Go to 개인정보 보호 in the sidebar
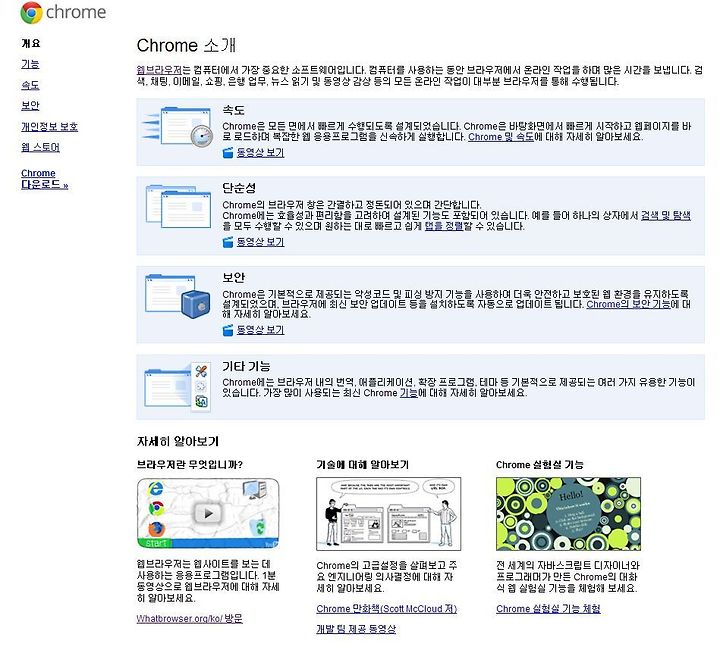720x650 pixels. point(50,127)
